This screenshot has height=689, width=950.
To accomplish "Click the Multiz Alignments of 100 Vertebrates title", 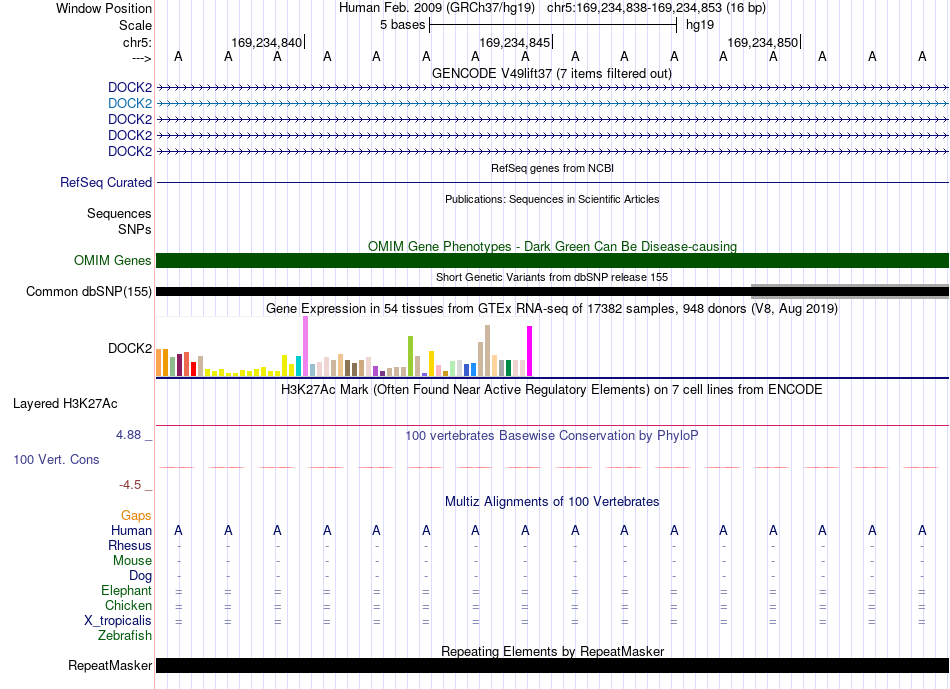I will [x=552, y=502].
